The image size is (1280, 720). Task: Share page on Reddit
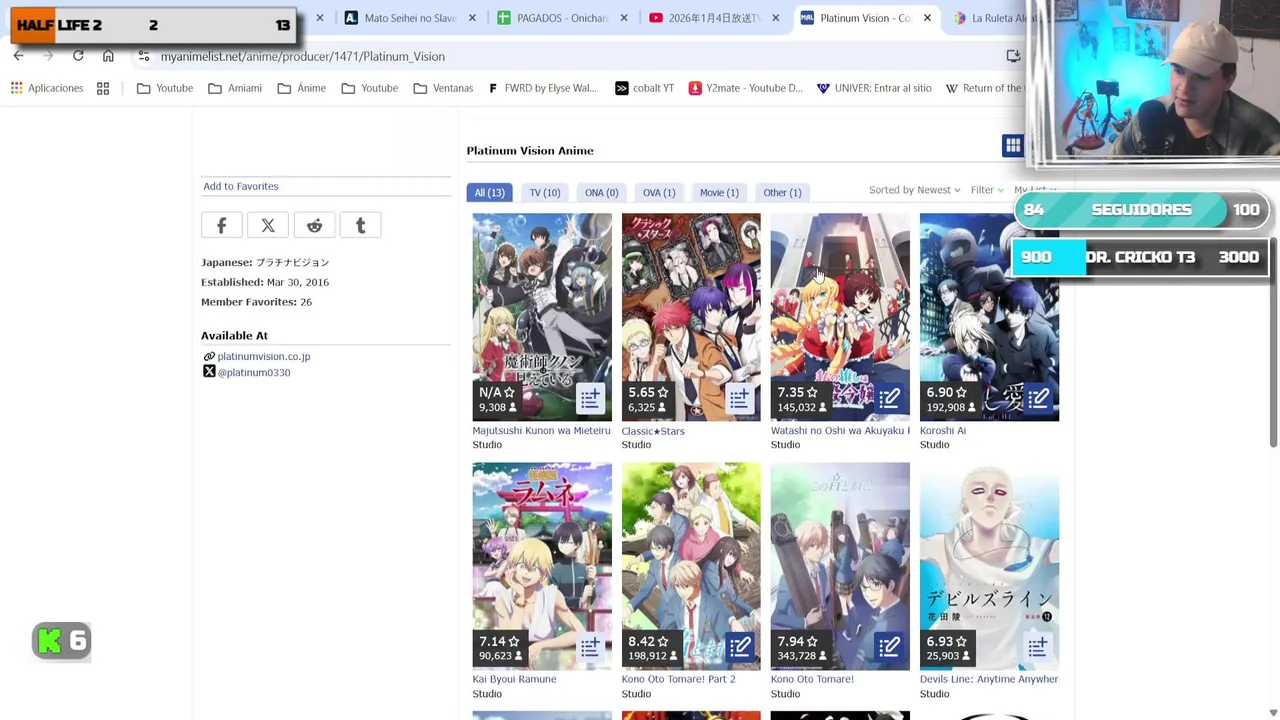click(x=314, y=226)
